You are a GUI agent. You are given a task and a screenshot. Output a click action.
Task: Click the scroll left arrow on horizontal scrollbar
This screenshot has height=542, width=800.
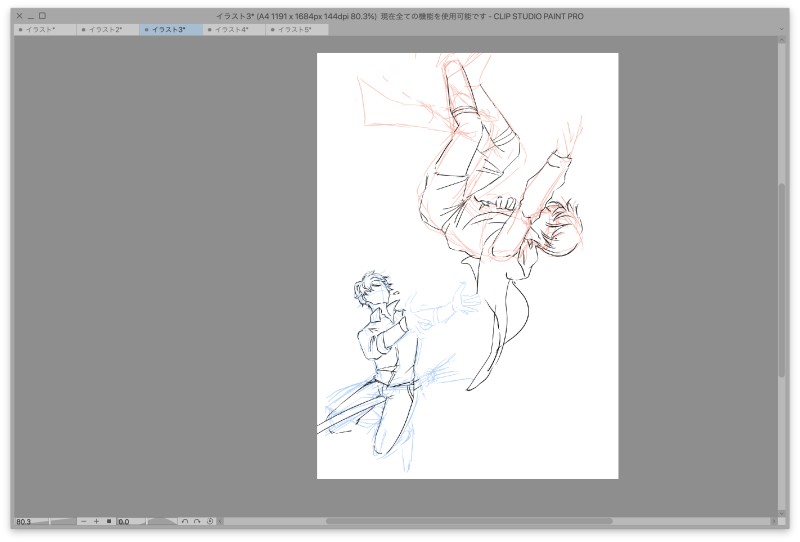point(220,521)
